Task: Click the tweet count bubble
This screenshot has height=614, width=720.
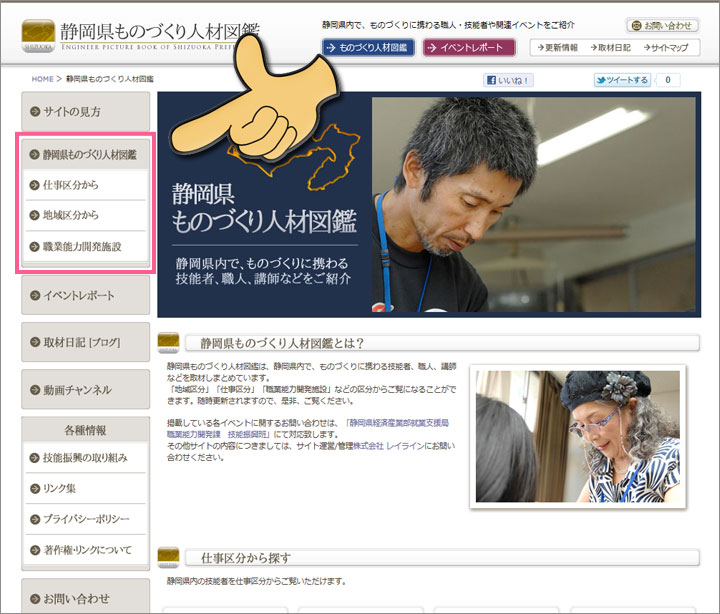Action: [668, 80]
